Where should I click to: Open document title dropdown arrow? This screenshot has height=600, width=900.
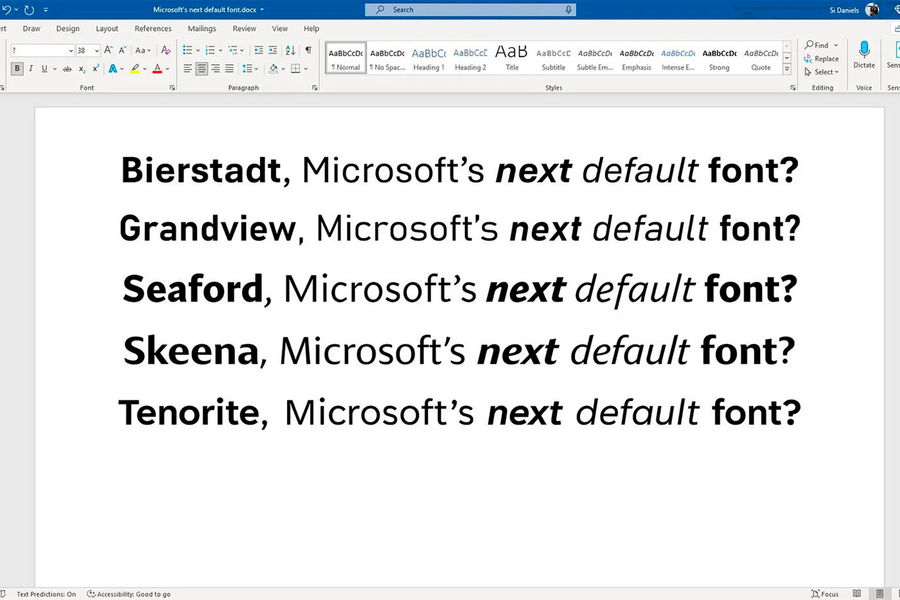click(x=262, y=10)
